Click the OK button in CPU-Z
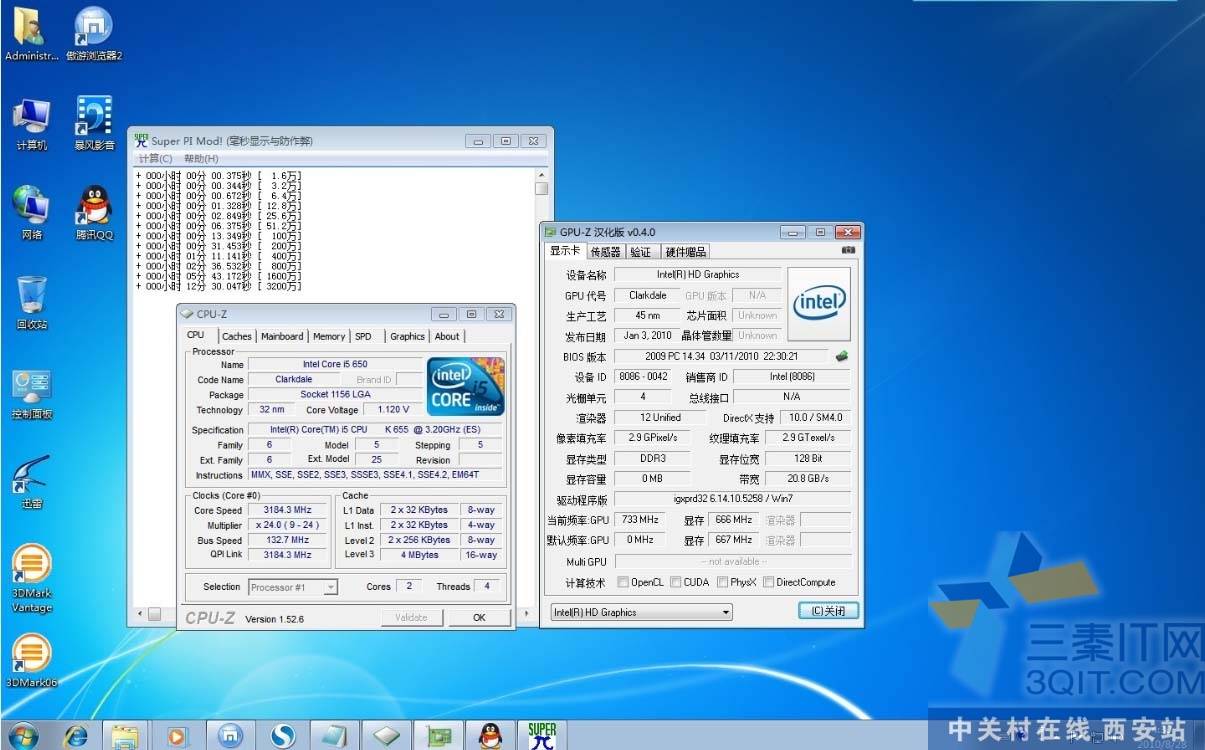This screenshot has width=1205, height=750. [x=479, y=617]
